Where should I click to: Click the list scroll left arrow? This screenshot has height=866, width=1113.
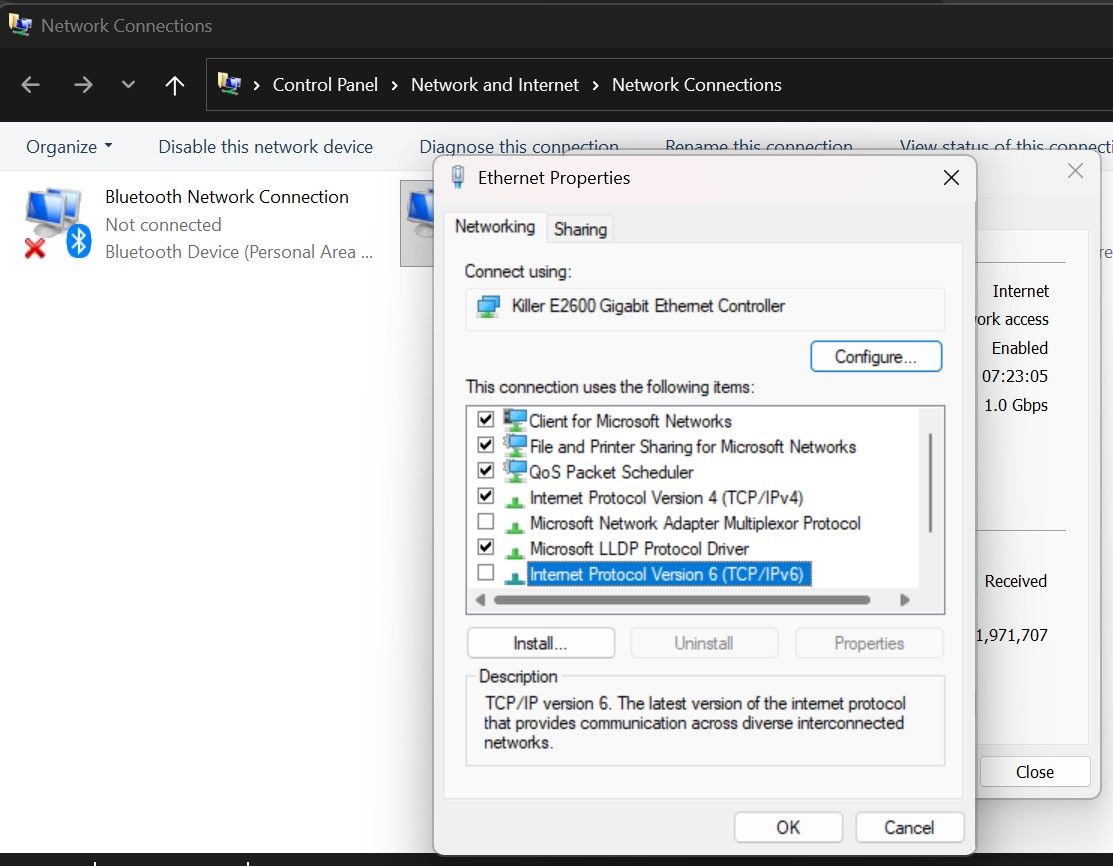click(481, 601)
